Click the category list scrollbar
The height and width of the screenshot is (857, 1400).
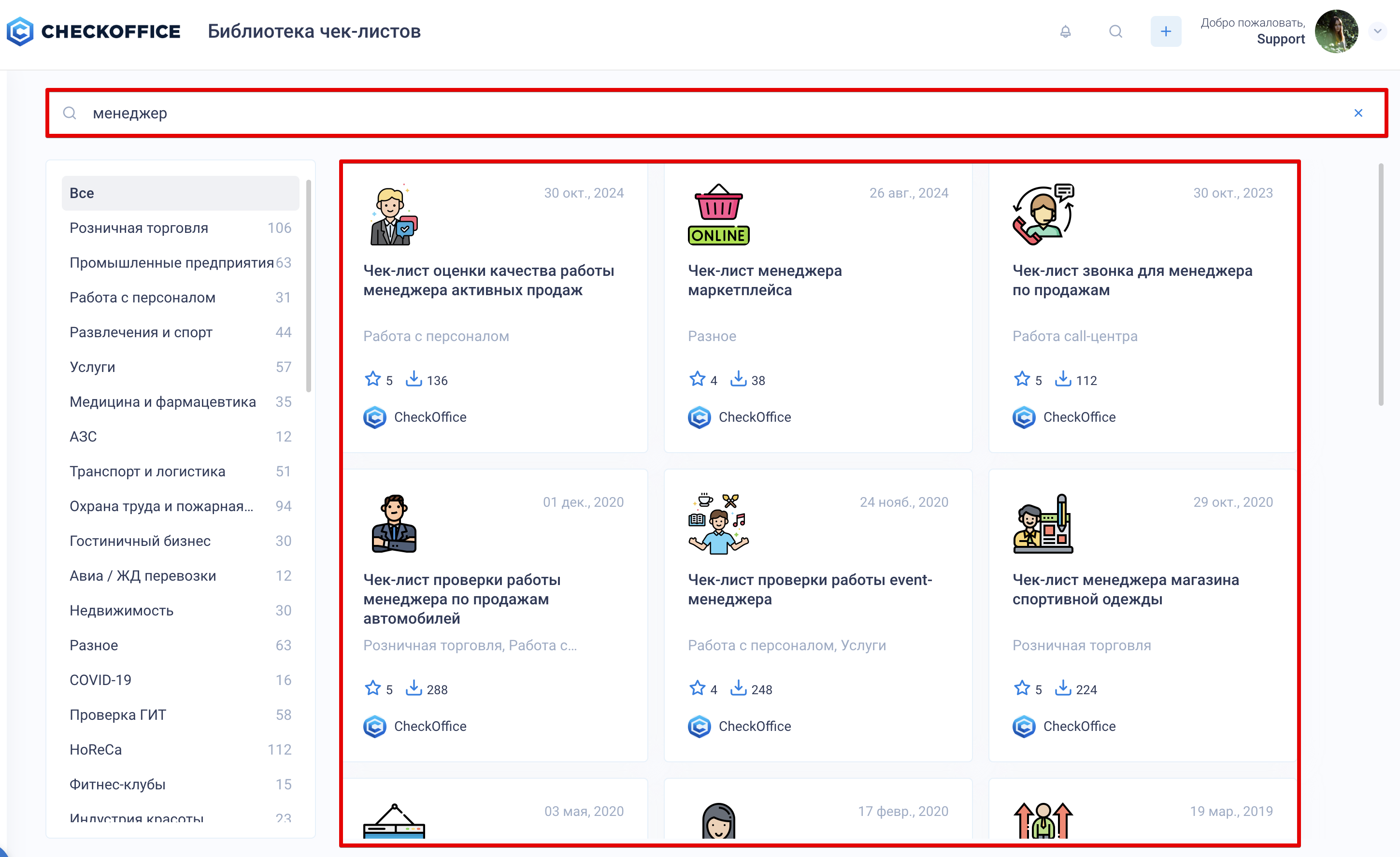309,286
